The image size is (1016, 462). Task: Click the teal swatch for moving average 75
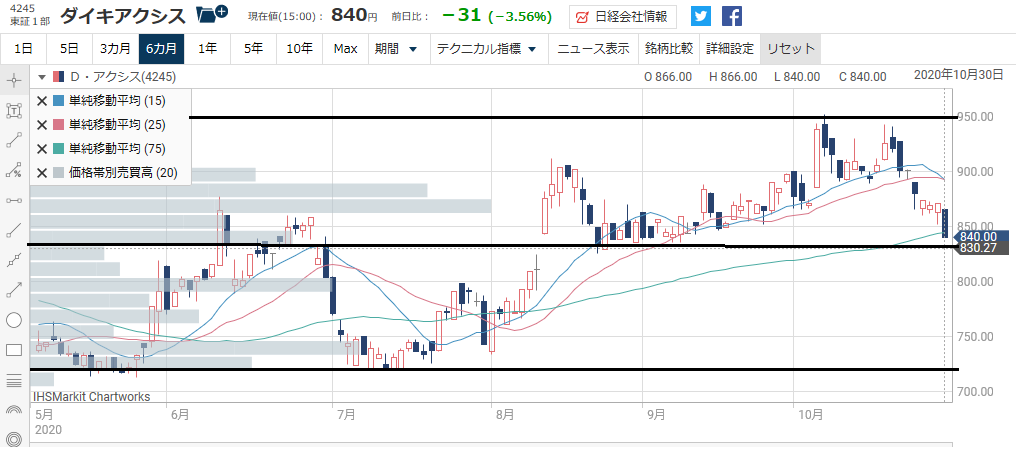[x=58, y=149]
